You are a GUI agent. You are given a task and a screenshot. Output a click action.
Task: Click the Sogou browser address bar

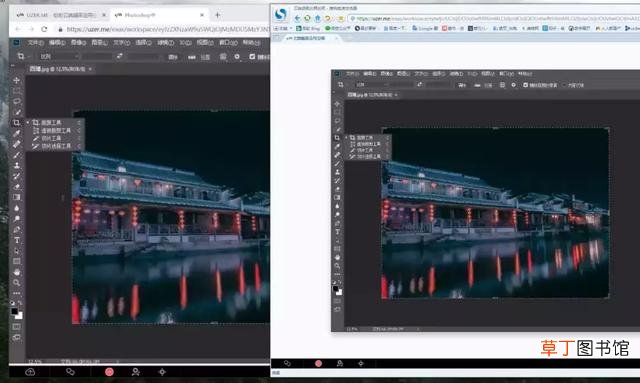[x=494, y=18]
